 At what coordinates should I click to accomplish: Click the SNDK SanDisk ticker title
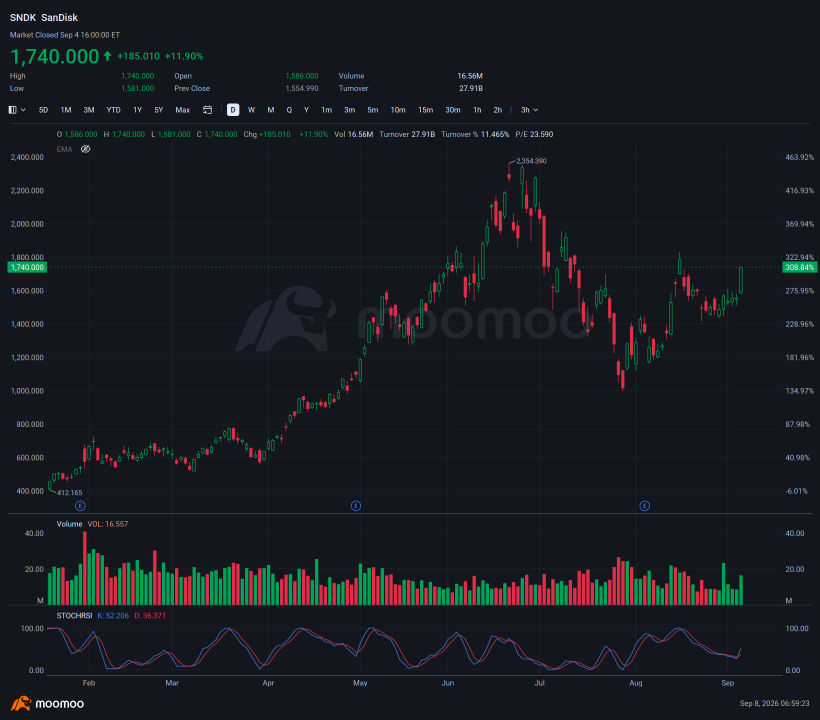point(44,18)
